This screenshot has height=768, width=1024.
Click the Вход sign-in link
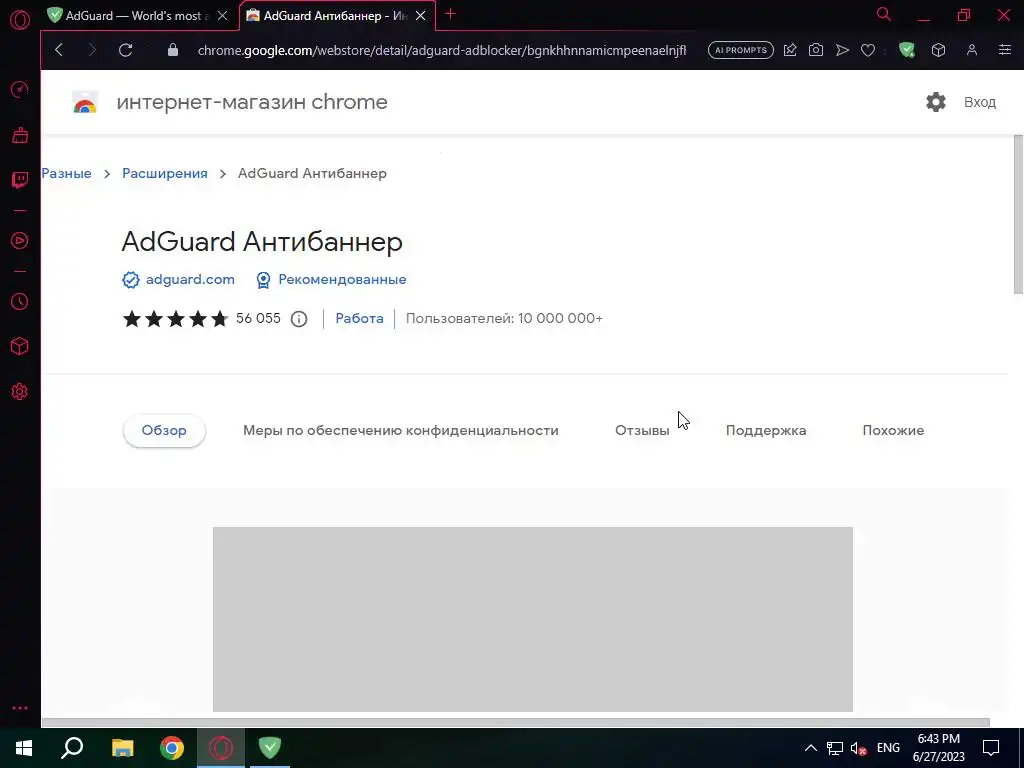tap(980, 102)
